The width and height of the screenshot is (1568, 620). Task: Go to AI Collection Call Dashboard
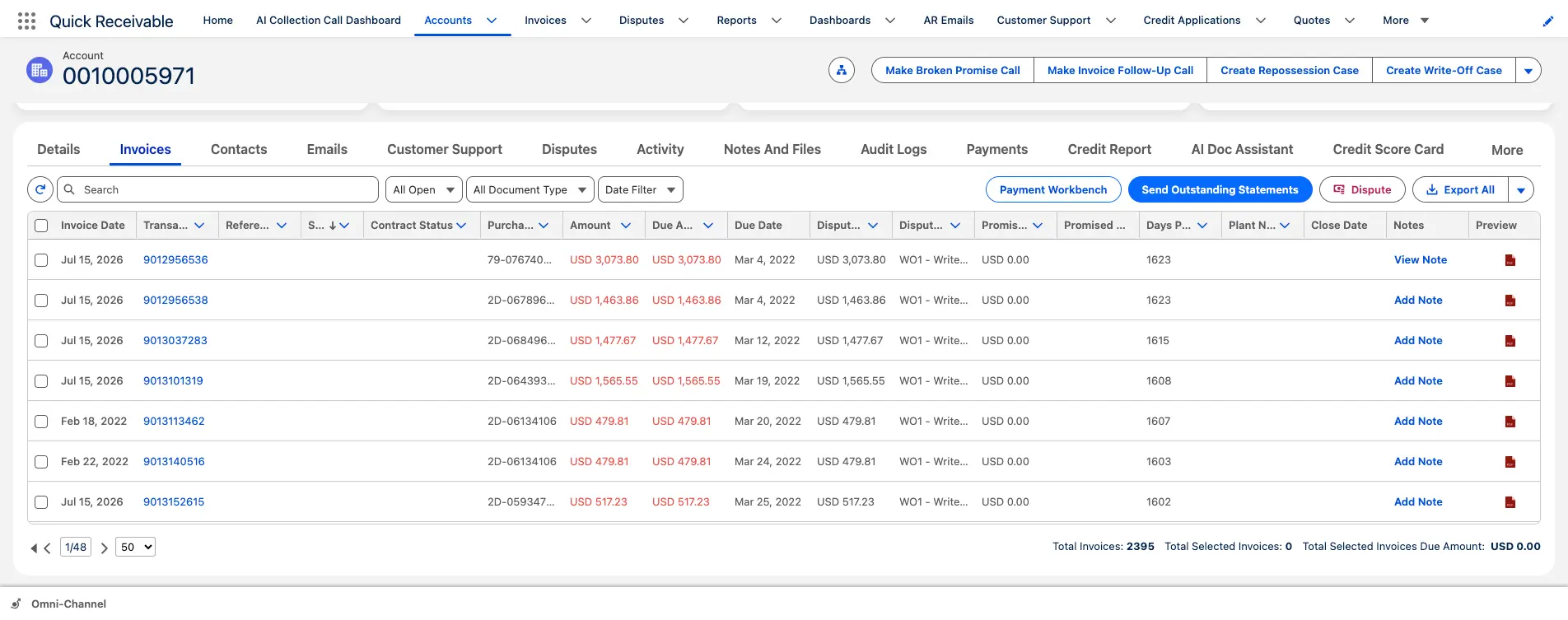click(329, 21)
